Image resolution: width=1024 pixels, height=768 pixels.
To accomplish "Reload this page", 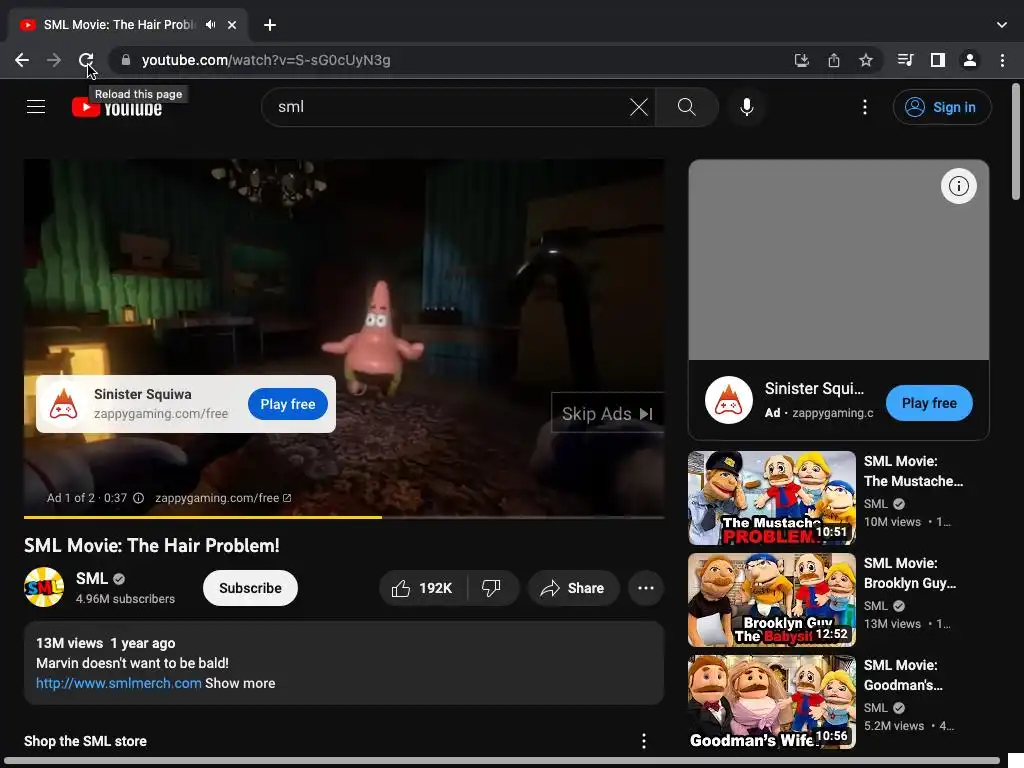I will 86,60.
